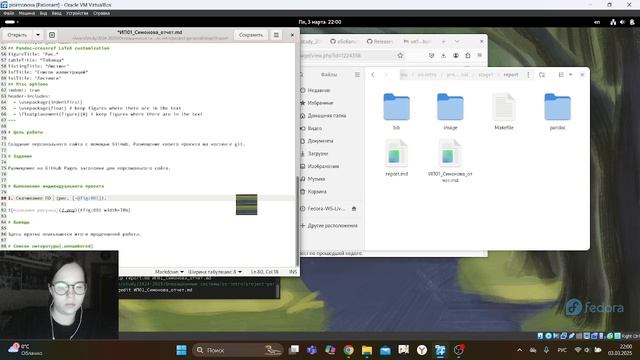The height and width of the screenshot is (360, 640).
Task: Open the Устройства menu in VirtualBox
Action: click(x=77, y=13)
